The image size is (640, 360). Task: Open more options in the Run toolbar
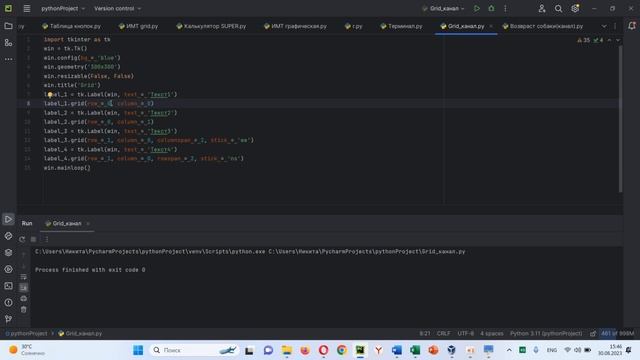pyautogui.click(x=46, y=239)
